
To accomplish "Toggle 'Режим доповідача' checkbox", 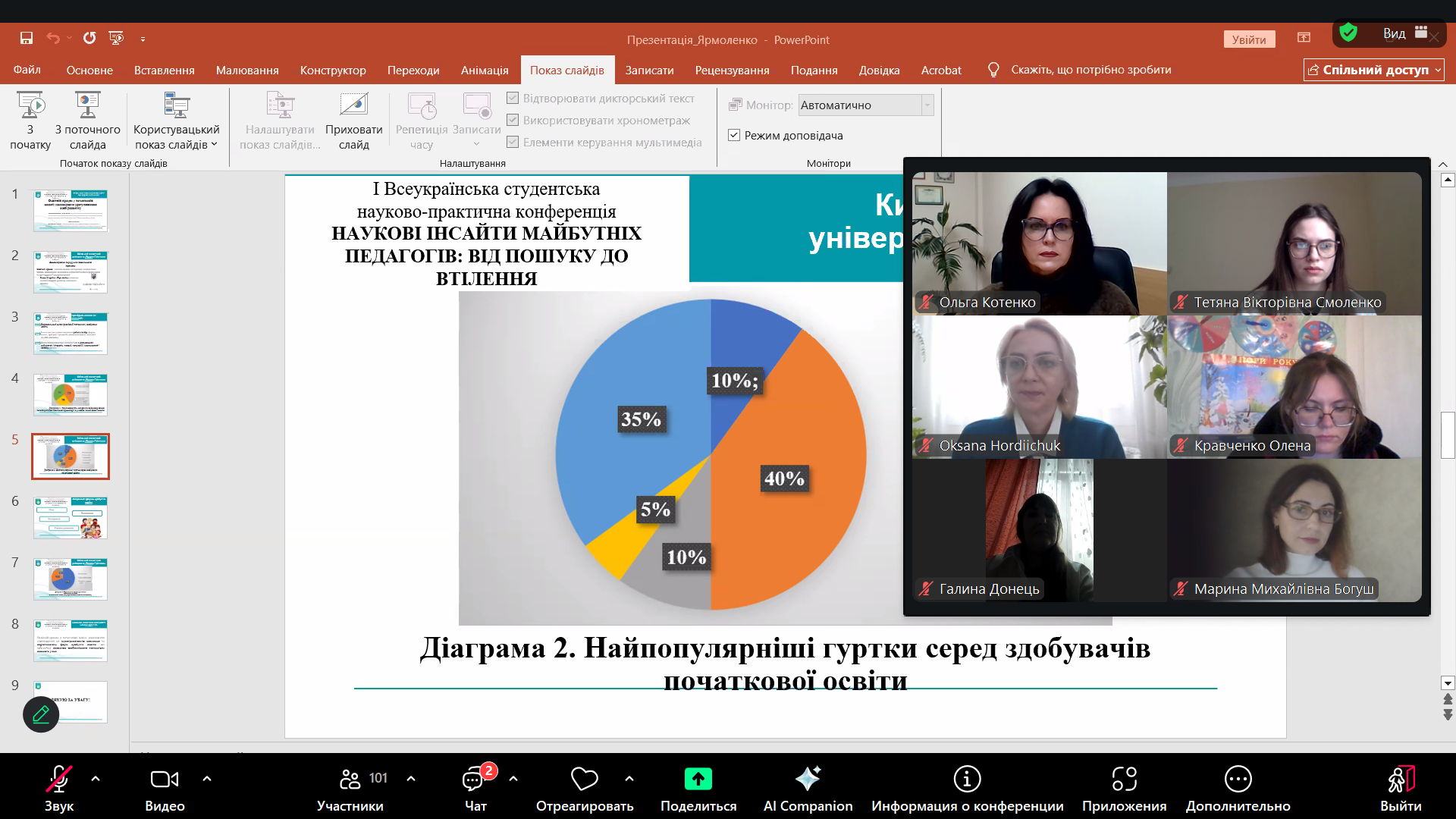I will tap(734, 135).
